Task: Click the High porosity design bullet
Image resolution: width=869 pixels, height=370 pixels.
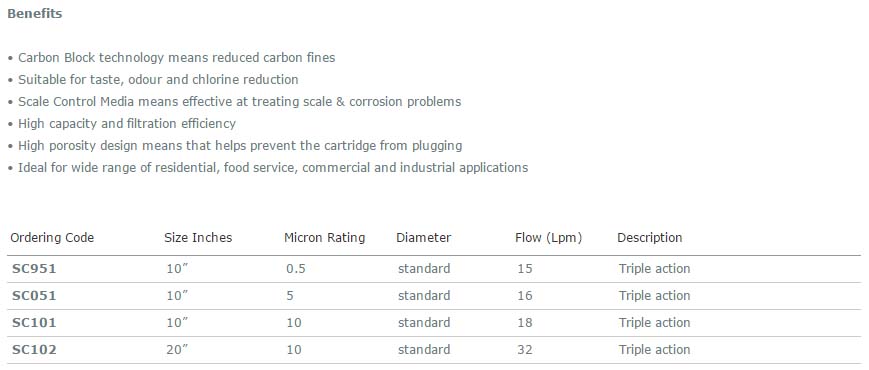Action: pyautogui.click(x=240, y=146)
